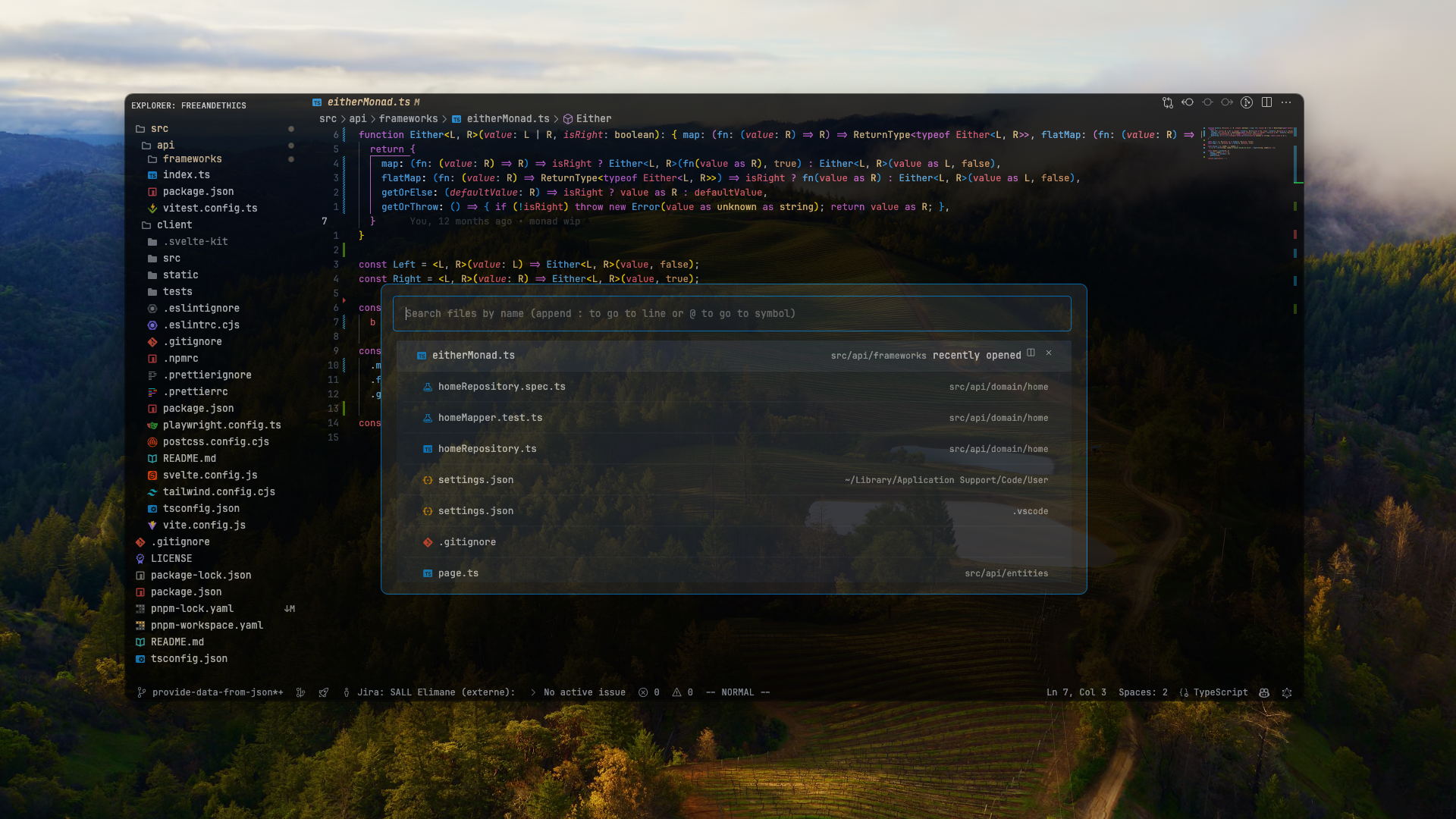Viewport: 1456px width, 819px height.
Task: Open the .vscode settings.json result
Action: pos(733,511)
